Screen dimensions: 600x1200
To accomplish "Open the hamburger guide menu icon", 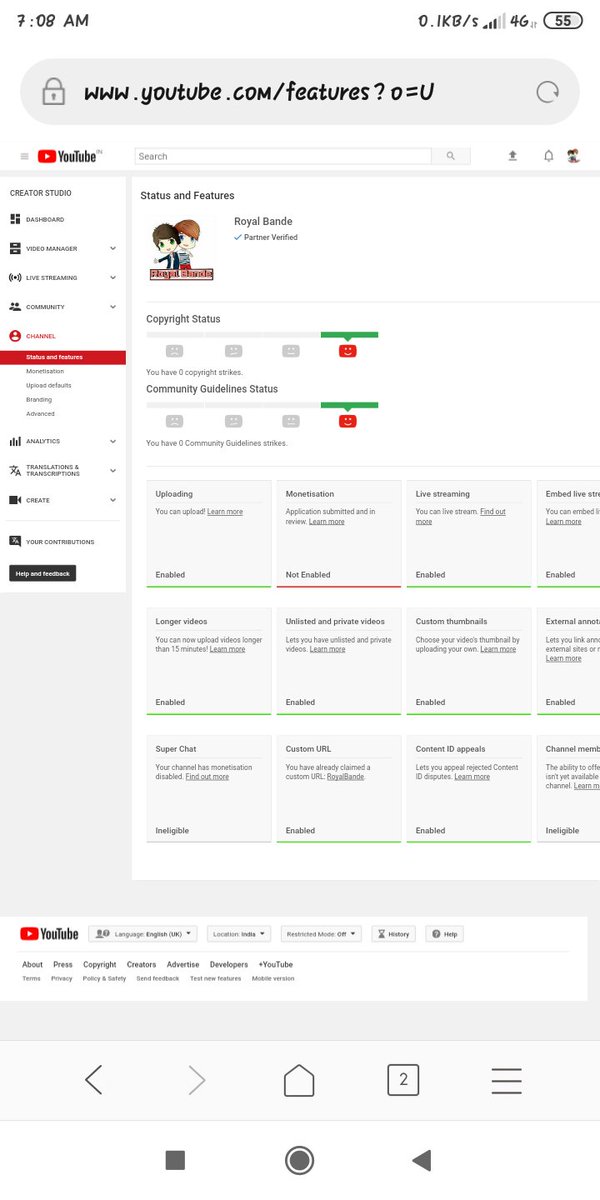I will (x=24, y=156).
